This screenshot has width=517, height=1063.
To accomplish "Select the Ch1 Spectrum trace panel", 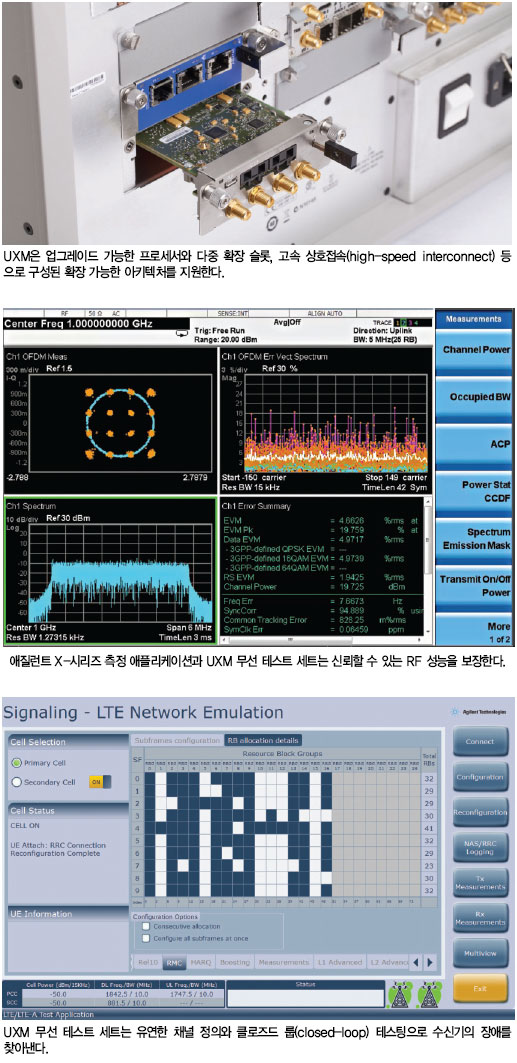I will [110, 571].
